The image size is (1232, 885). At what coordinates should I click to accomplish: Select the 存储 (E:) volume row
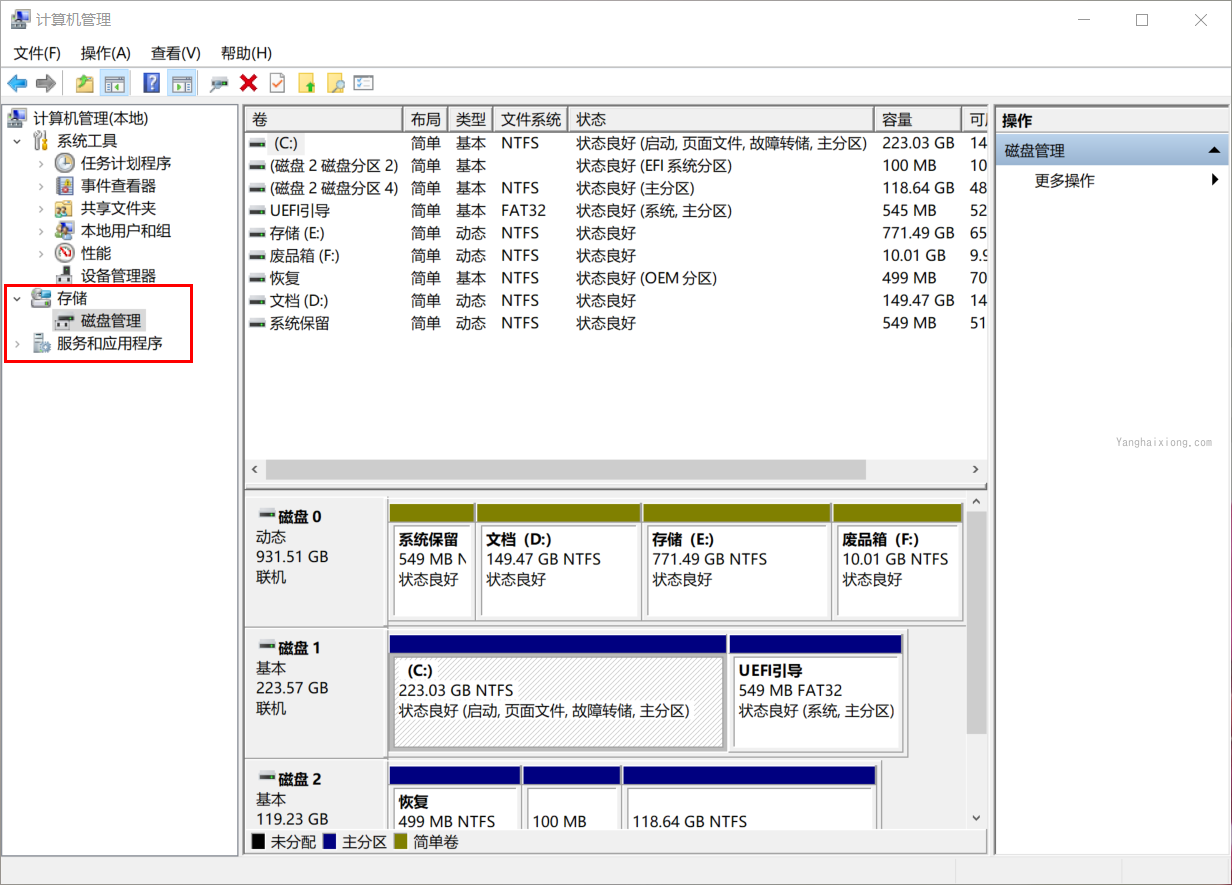click(617, 233)
